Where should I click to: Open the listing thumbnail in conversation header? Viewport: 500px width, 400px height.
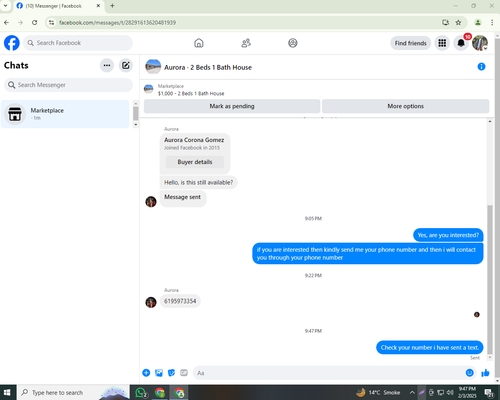point(153,67)
